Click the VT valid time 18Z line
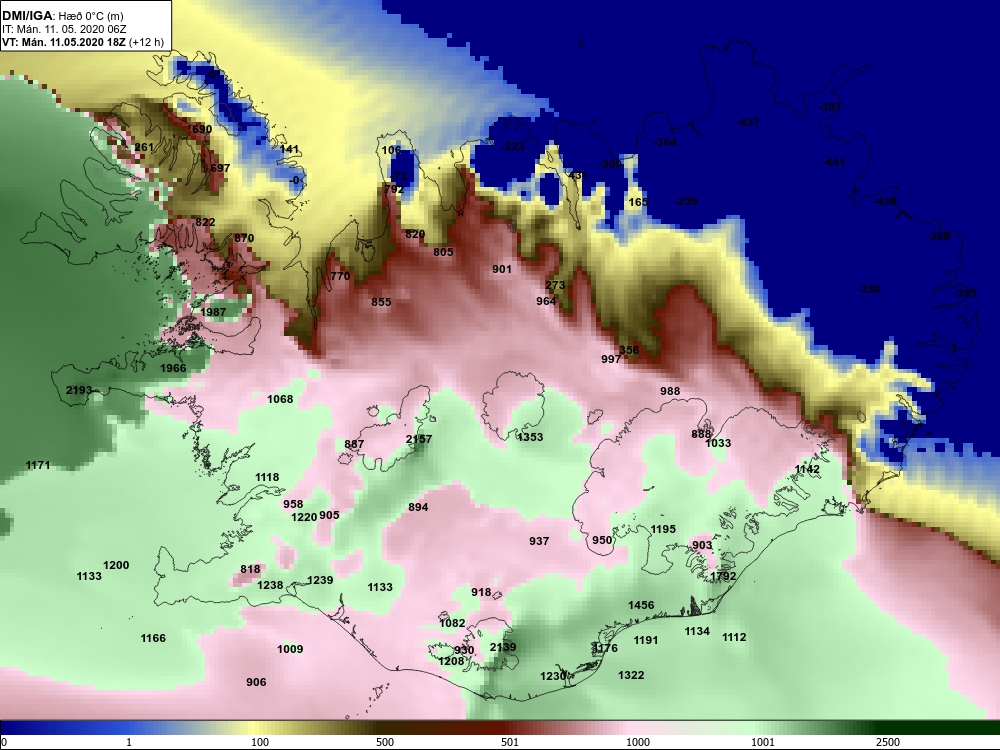Viewport: 1000px width, 750px height. [83, 43]
